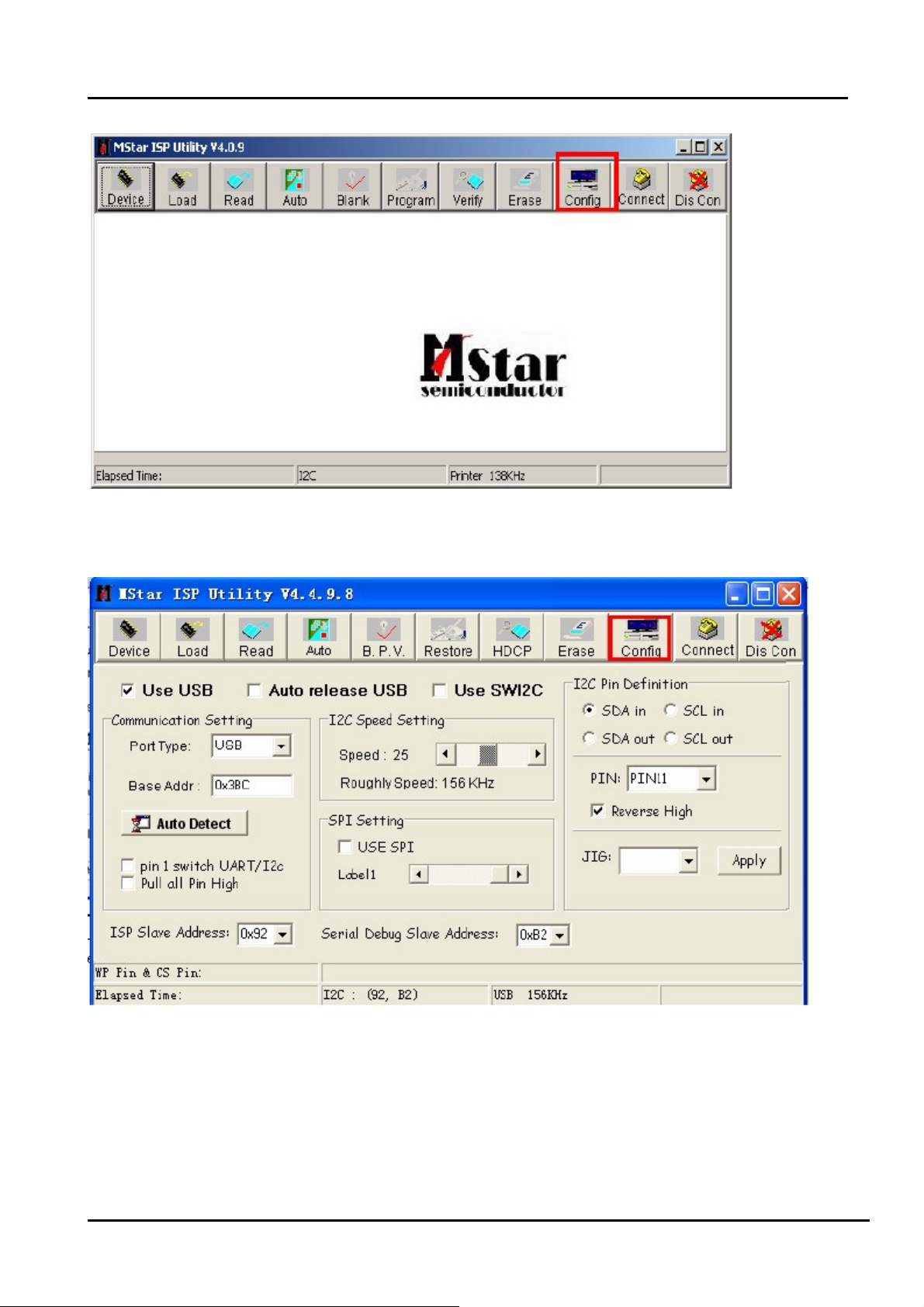
Task: Enable Auto release USB checkbox
Action: (254, 690)
